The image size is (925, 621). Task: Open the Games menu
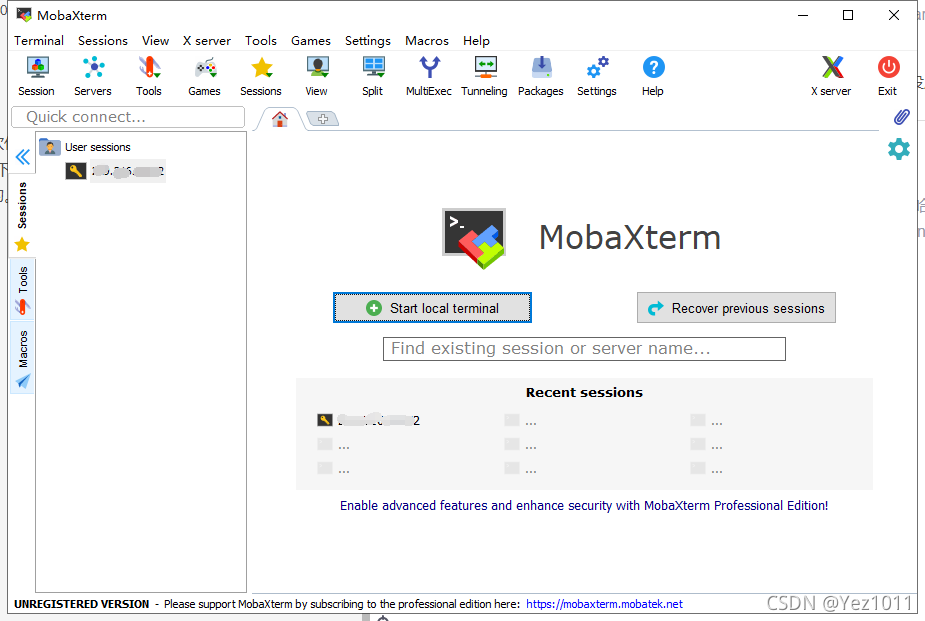coord(310,41)
